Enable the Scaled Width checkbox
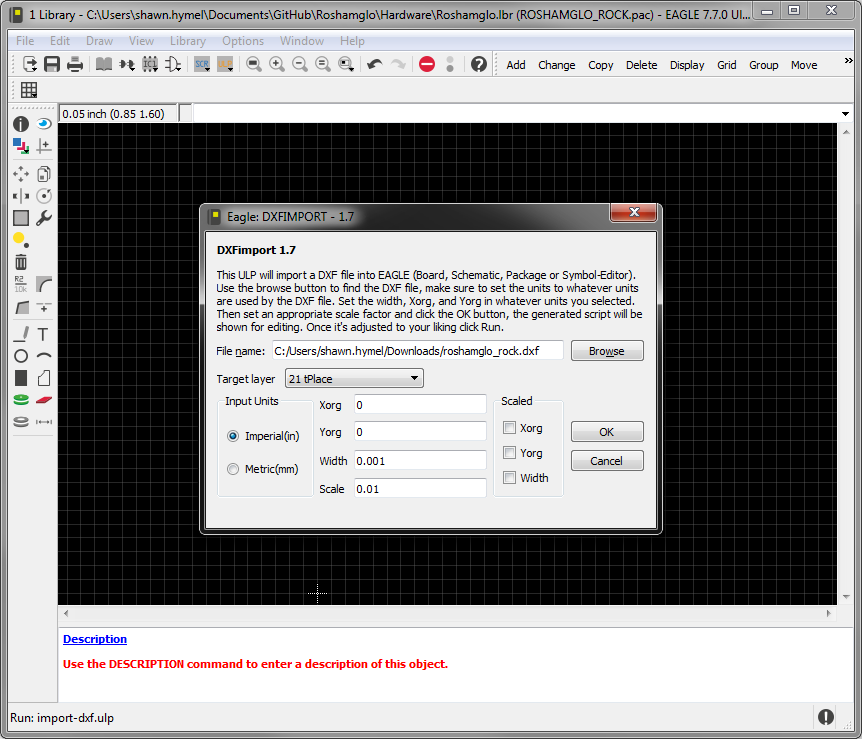The height and width of the screenshot is (739, 862). coord(510,477)
